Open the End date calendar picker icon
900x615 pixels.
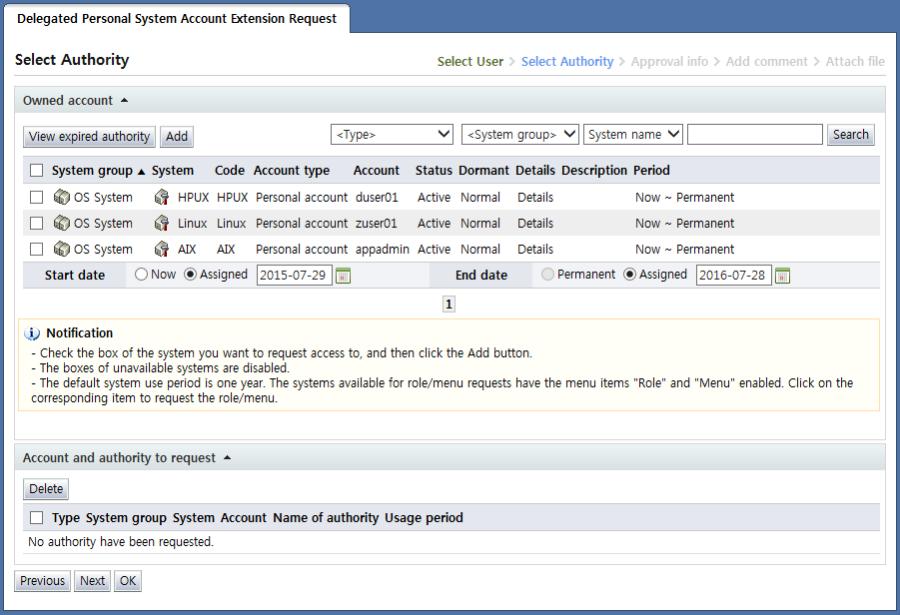click(x=782, y=276)
